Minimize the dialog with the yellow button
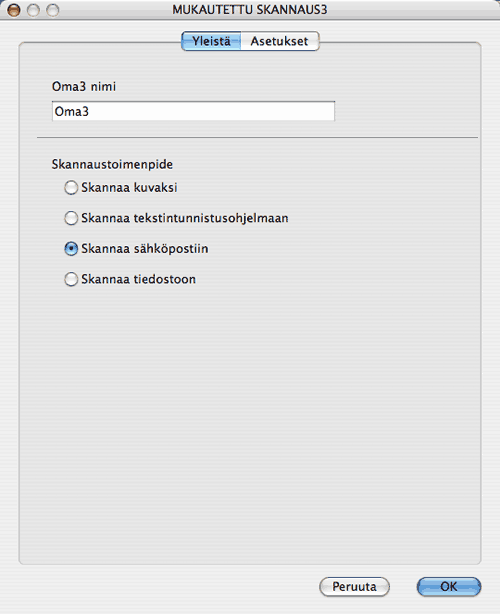The image size is (500, 614). point(33,10)
